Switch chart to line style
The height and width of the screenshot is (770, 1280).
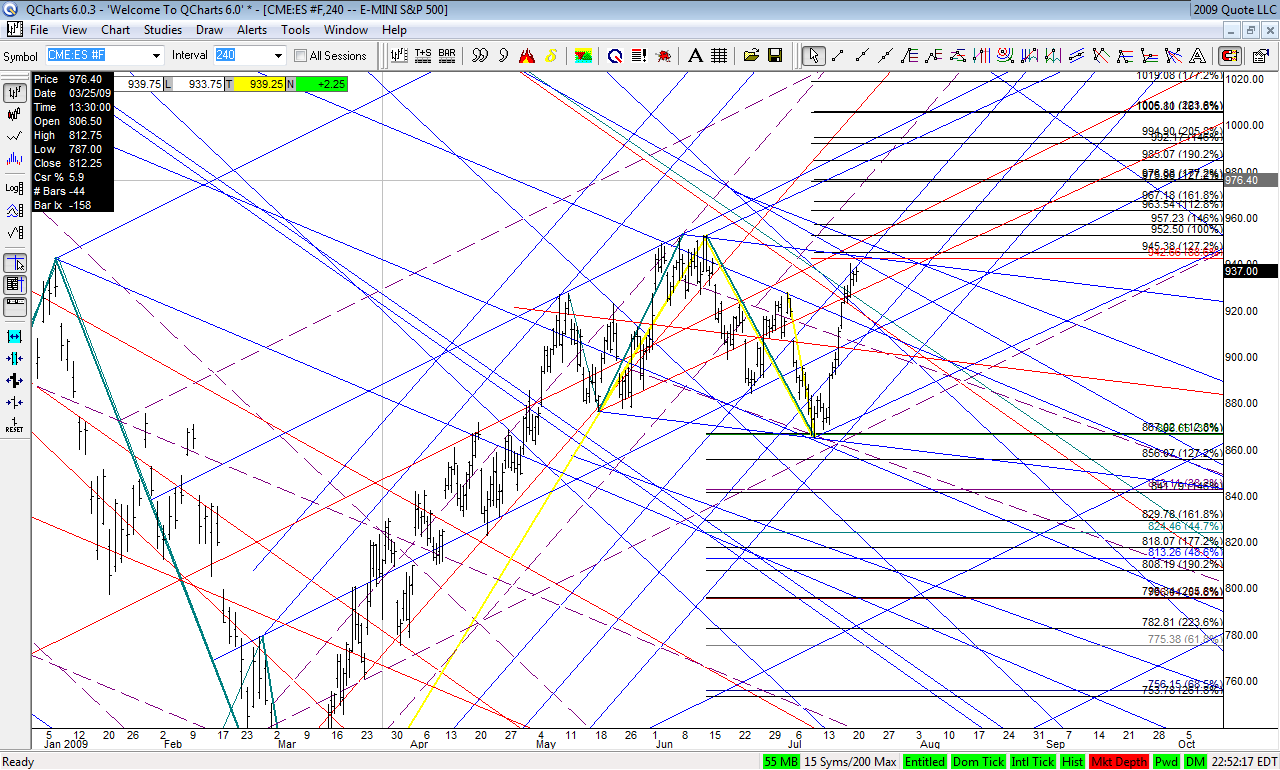[15, 136]
